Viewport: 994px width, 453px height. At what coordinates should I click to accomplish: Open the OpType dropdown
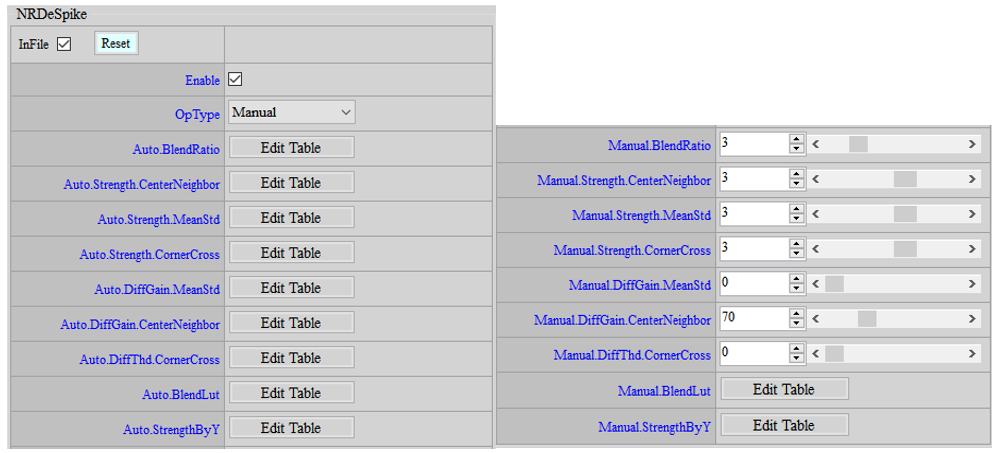[291, 112]
